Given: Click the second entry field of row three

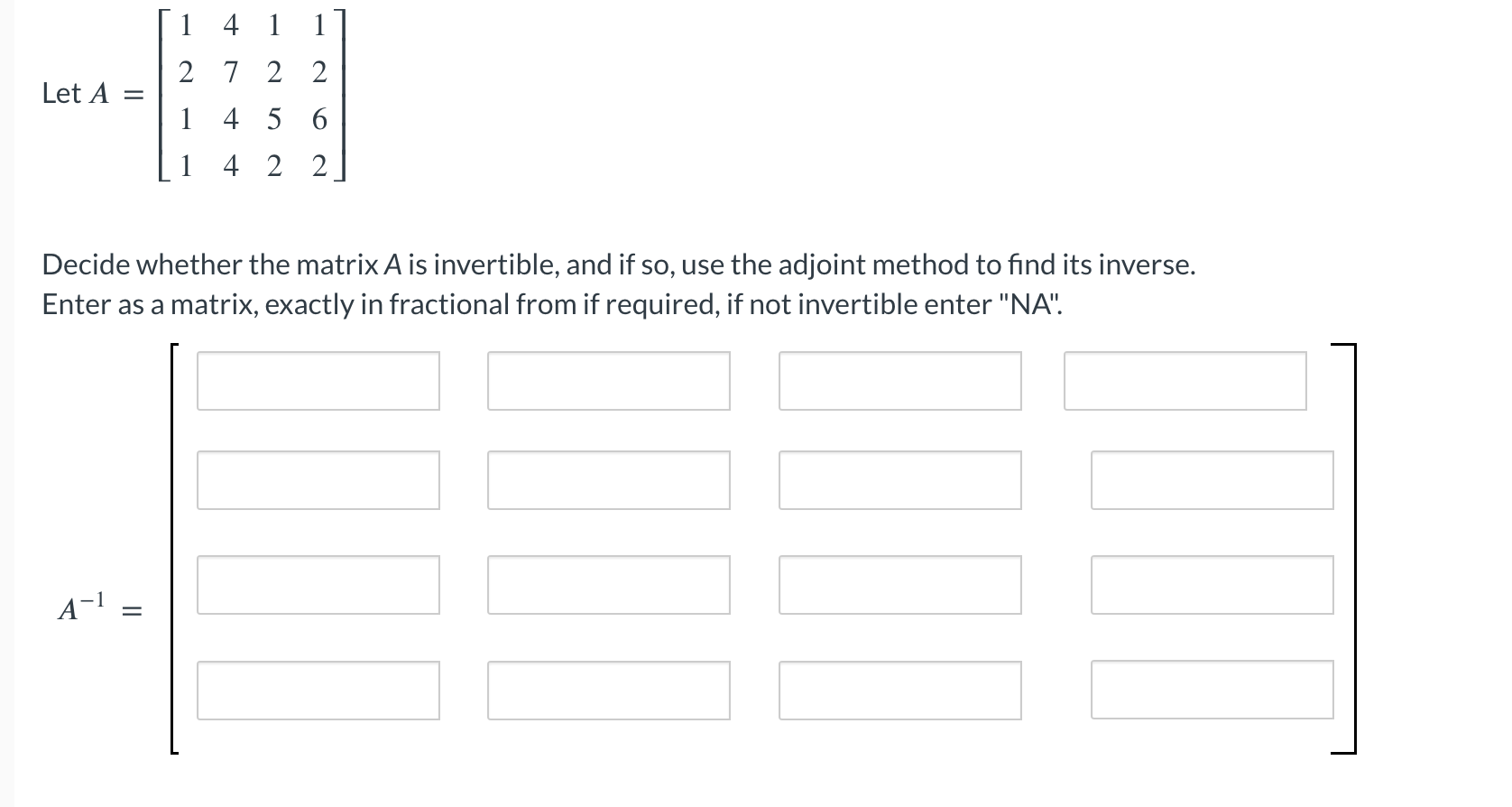Looking at the screenshot, I should pos(609,586).
